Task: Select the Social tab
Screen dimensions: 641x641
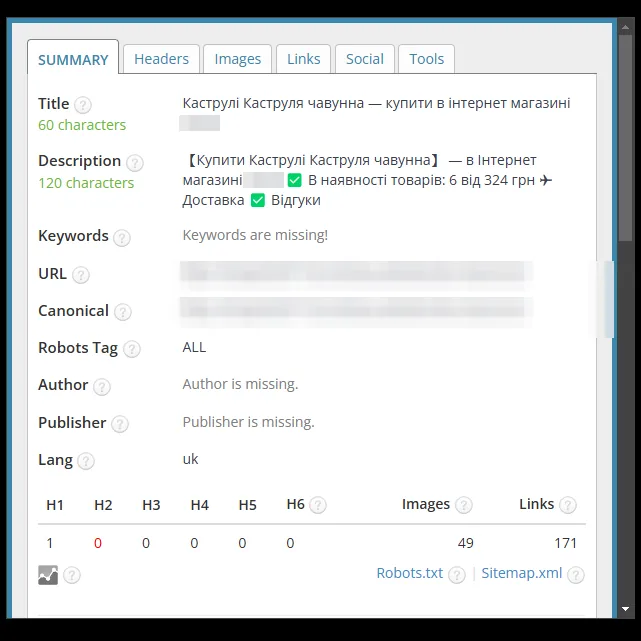Action: pyautogui.click(x=365, y=59)
